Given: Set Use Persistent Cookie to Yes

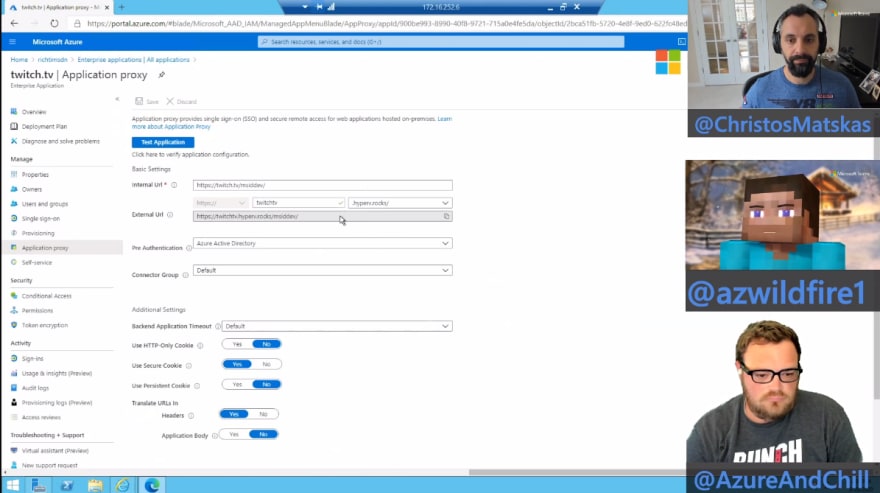Looking at the screenshot, I should coord(237,385).
